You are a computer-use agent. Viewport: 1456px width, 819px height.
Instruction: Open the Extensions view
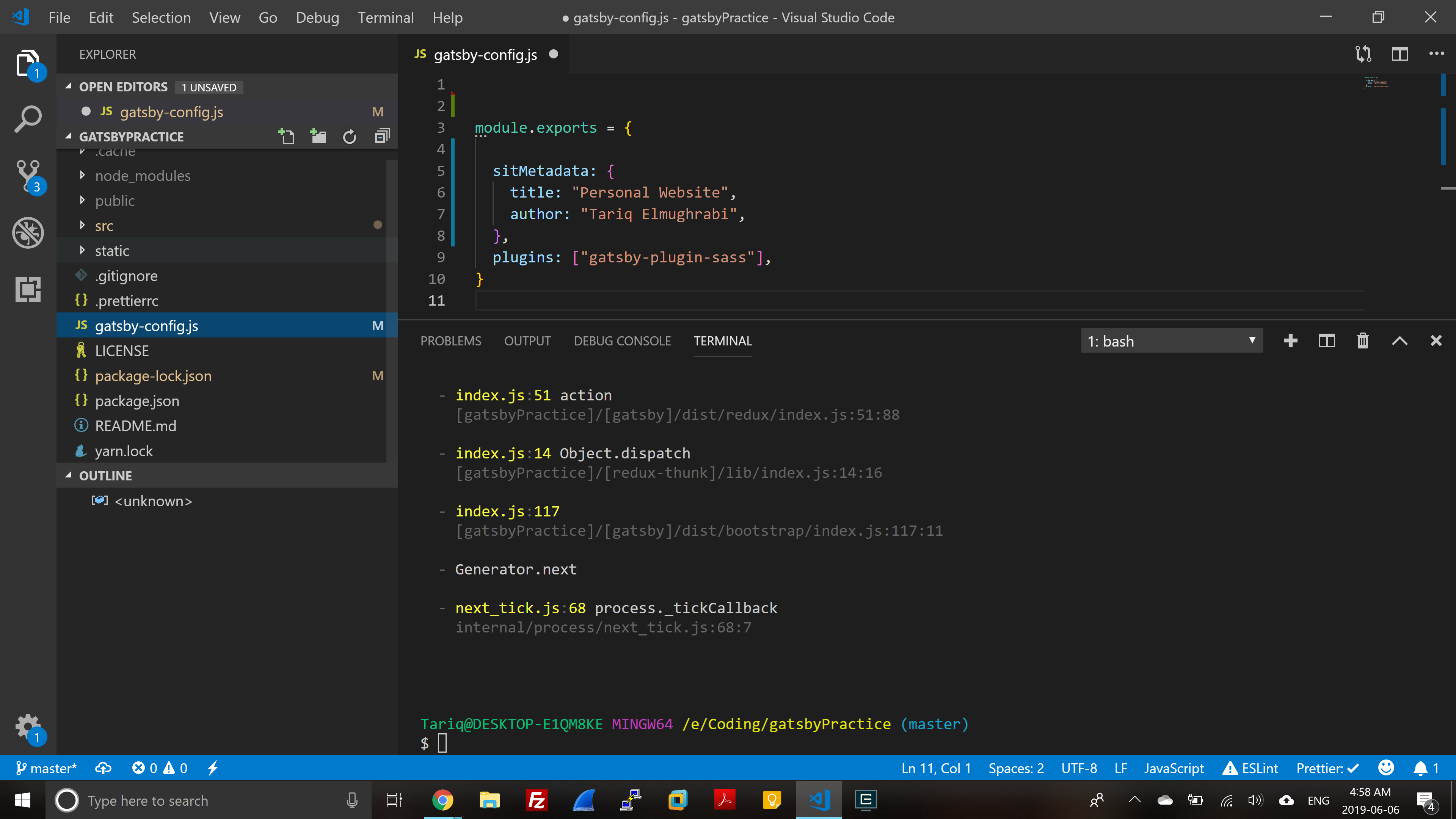coord(28,289)
